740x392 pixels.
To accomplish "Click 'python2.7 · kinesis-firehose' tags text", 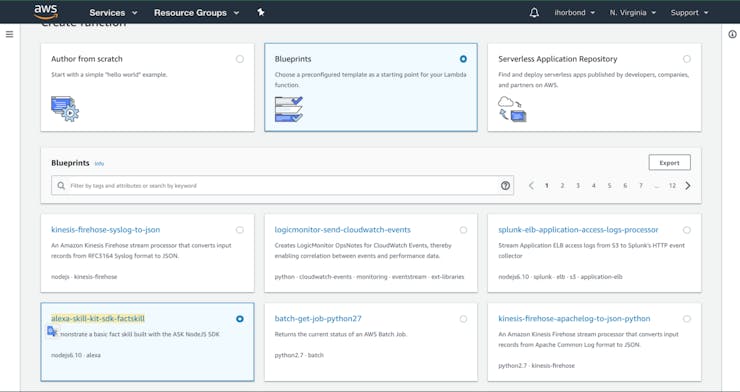I will [536, 366].
